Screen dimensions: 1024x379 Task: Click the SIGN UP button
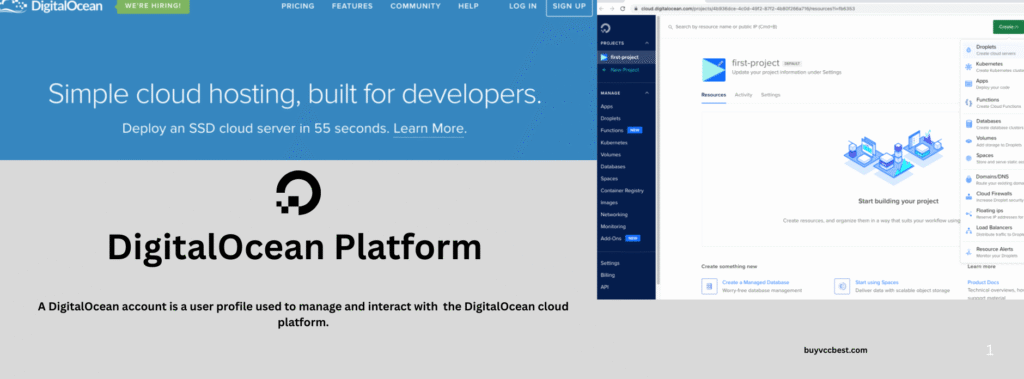pyautogui.click(x=569, y=7)
